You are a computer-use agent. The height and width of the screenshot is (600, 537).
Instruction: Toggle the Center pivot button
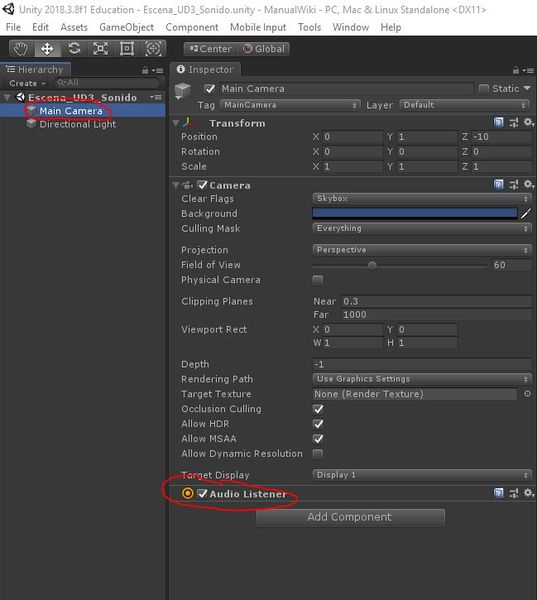(211, 49)
